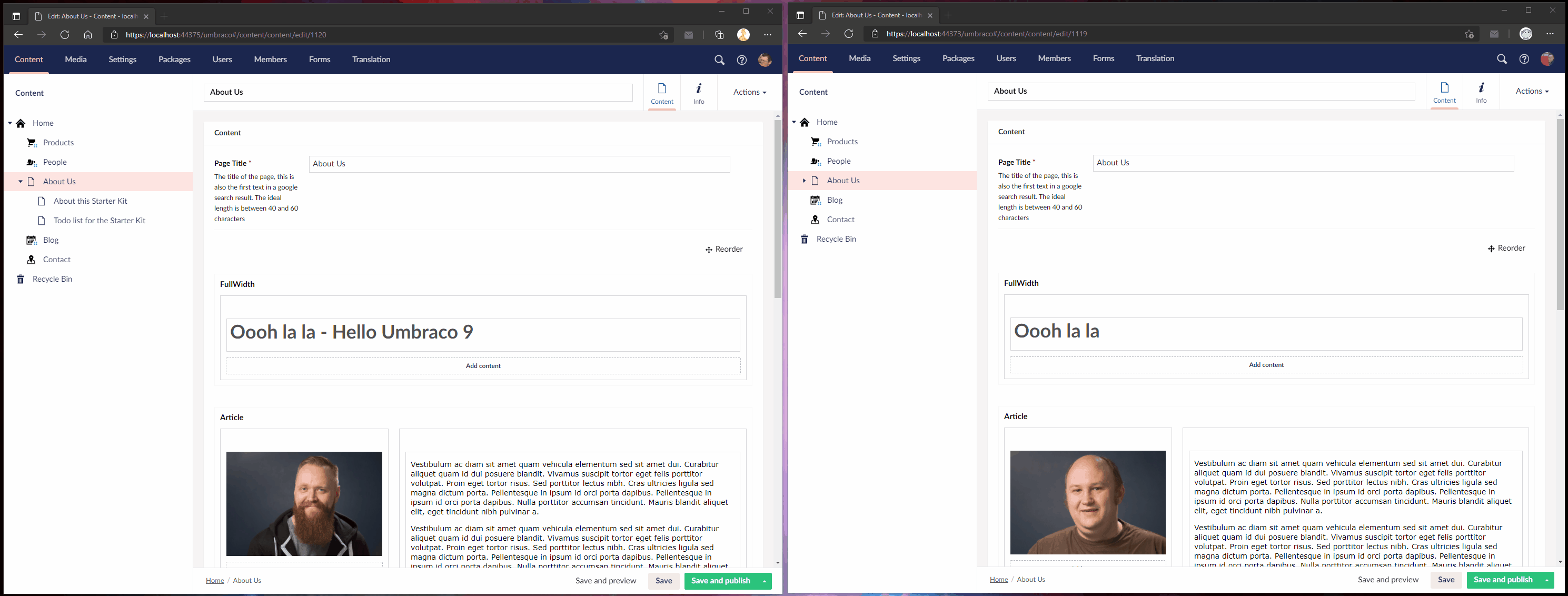Screen dimensions: 1568x596
Task: Switch to the Settings section
Action: (122, 59)
